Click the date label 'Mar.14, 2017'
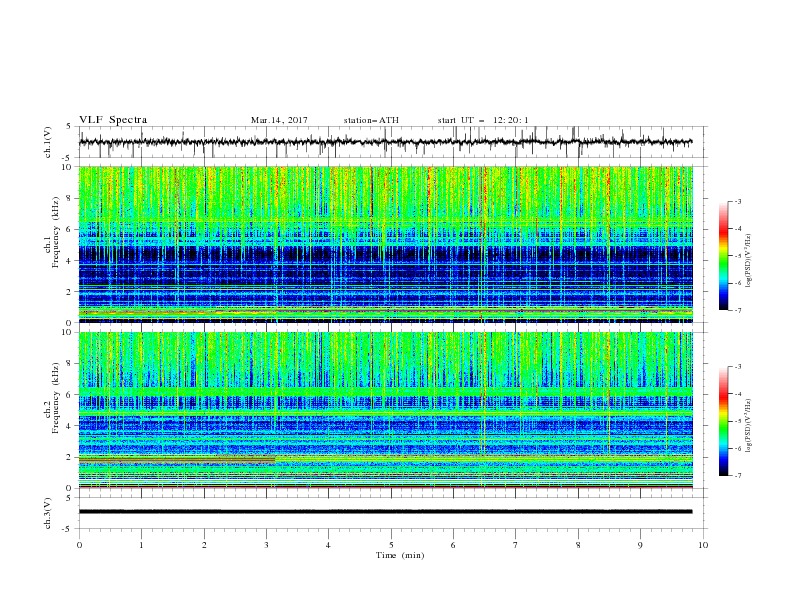Screen dimensions: 792x612 click(x=279, y=120)
